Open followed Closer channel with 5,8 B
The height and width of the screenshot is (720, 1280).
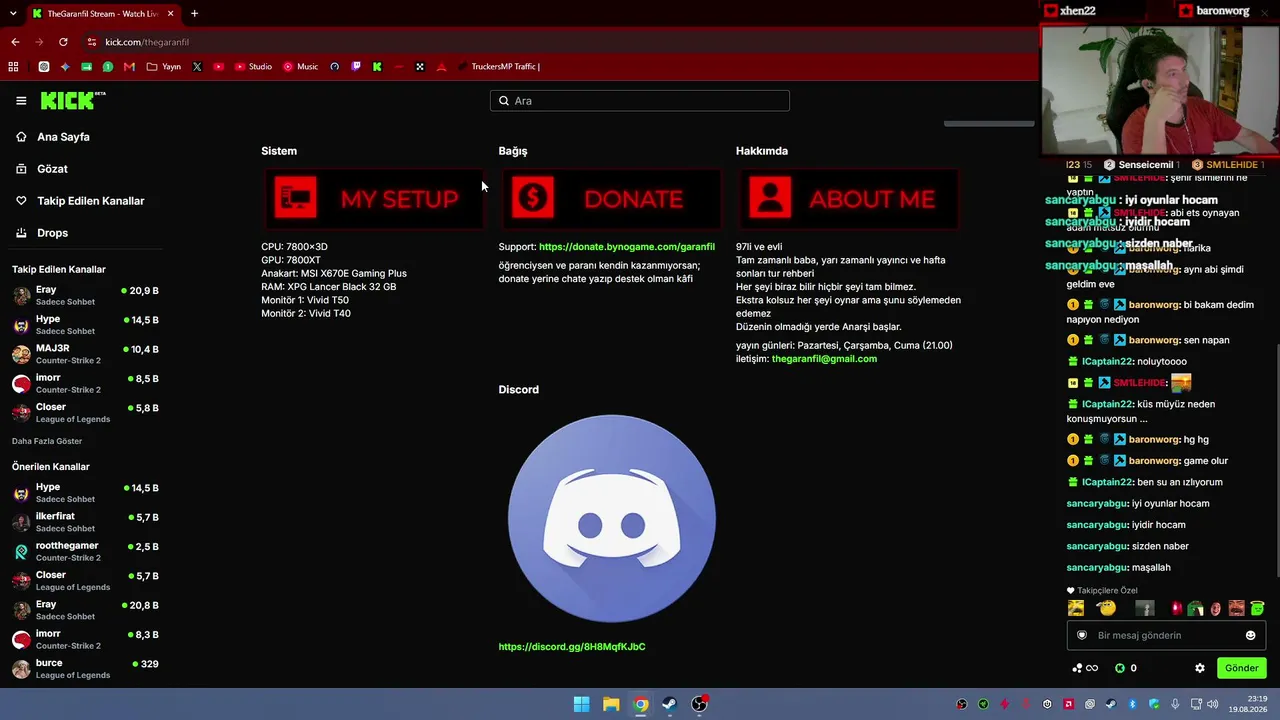tap(86, 412)
